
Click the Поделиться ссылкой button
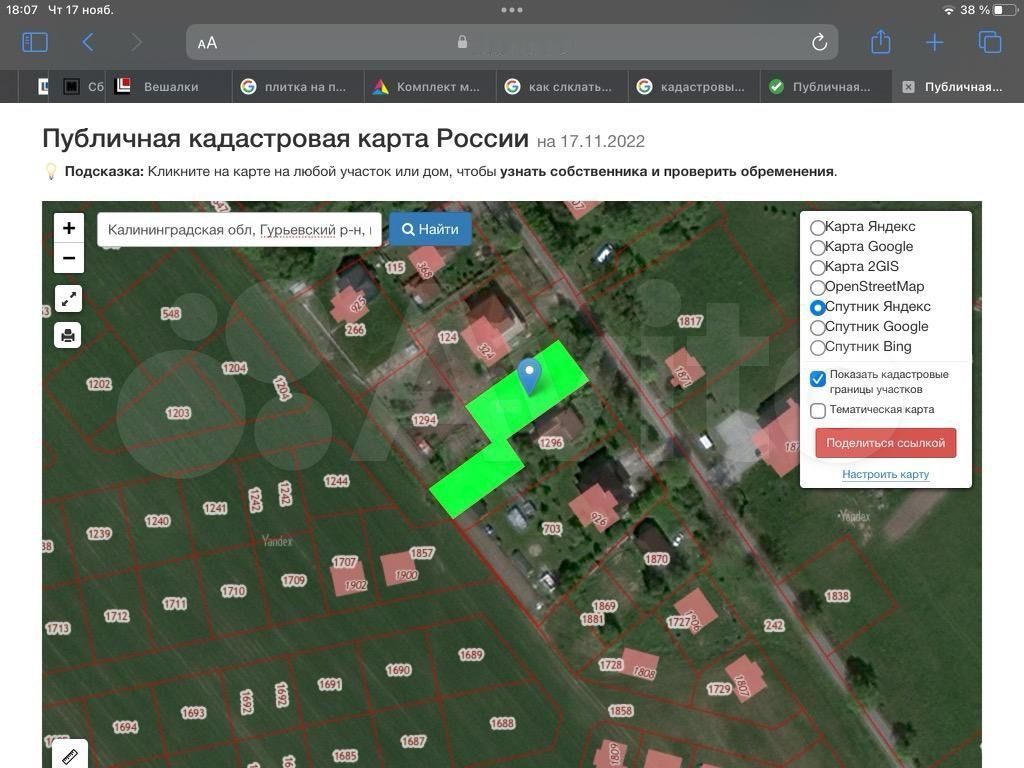(x=886, y=443)
